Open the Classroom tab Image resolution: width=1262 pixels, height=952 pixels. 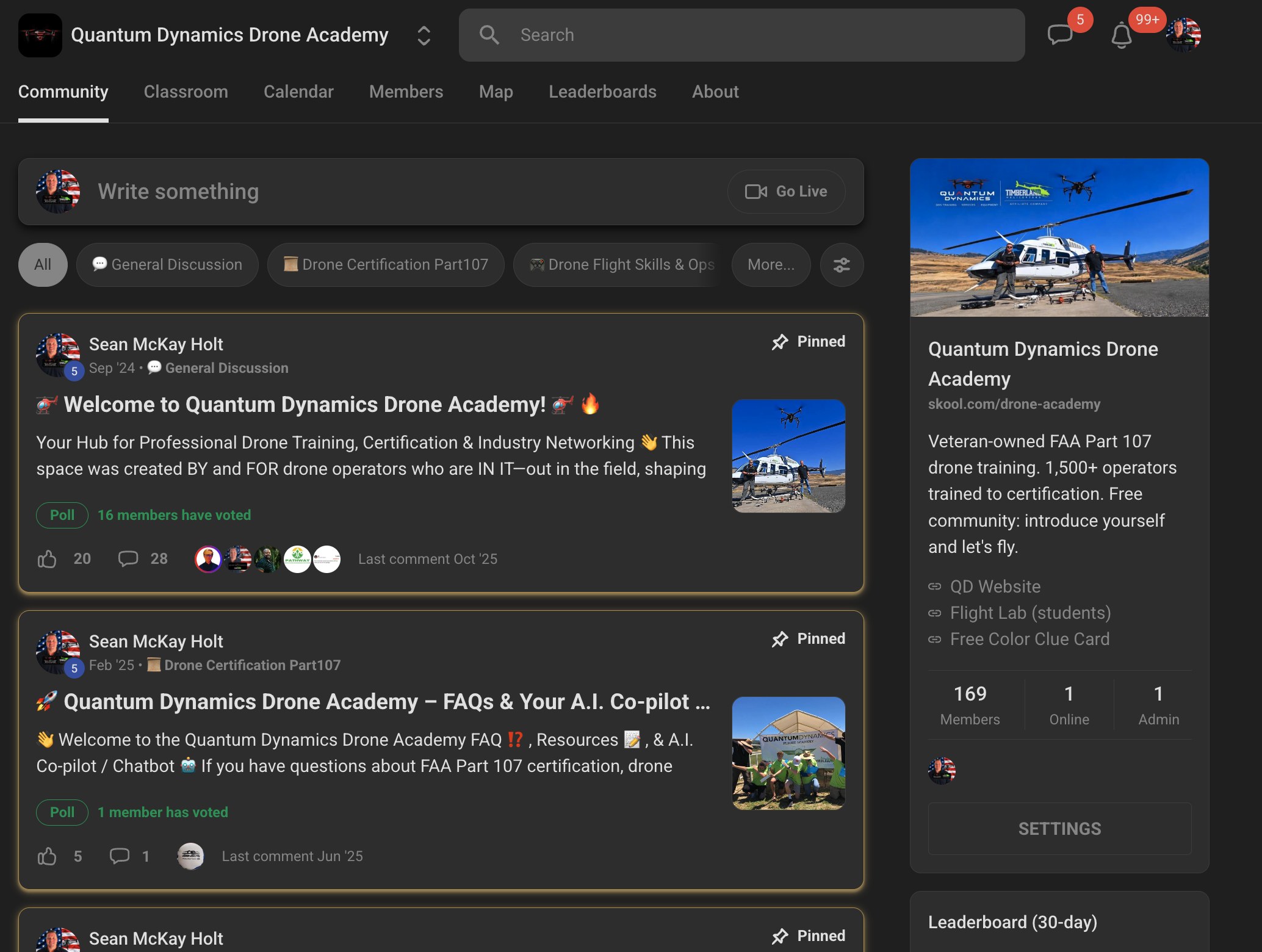[186, 92]
